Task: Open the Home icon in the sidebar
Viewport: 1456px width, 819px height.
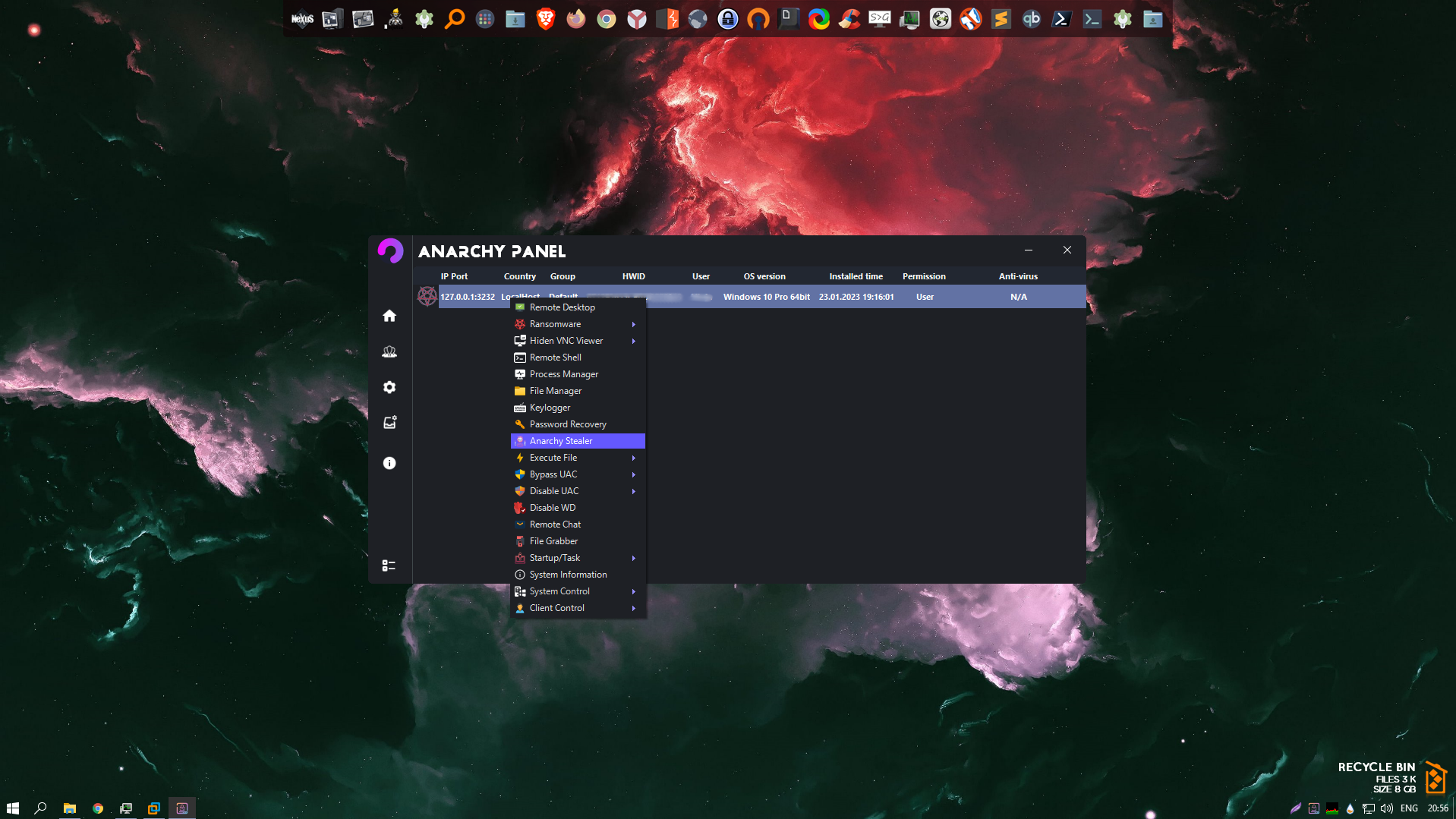Action: [389, 316]
